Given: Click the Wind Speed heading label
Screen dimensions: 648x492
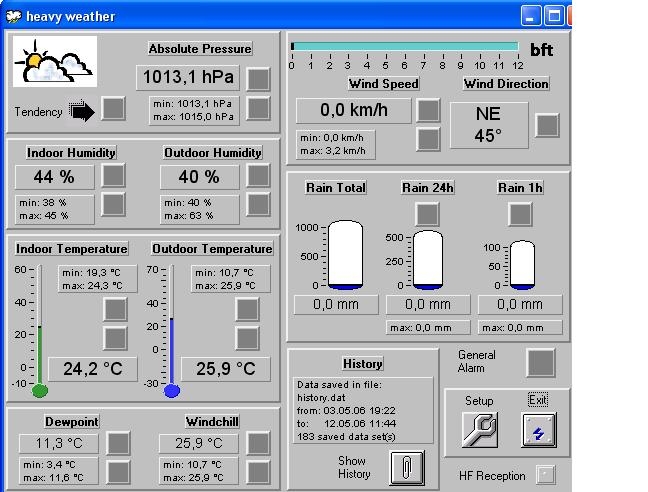Looking at the screenshot, I should click(x=384, y=84).
